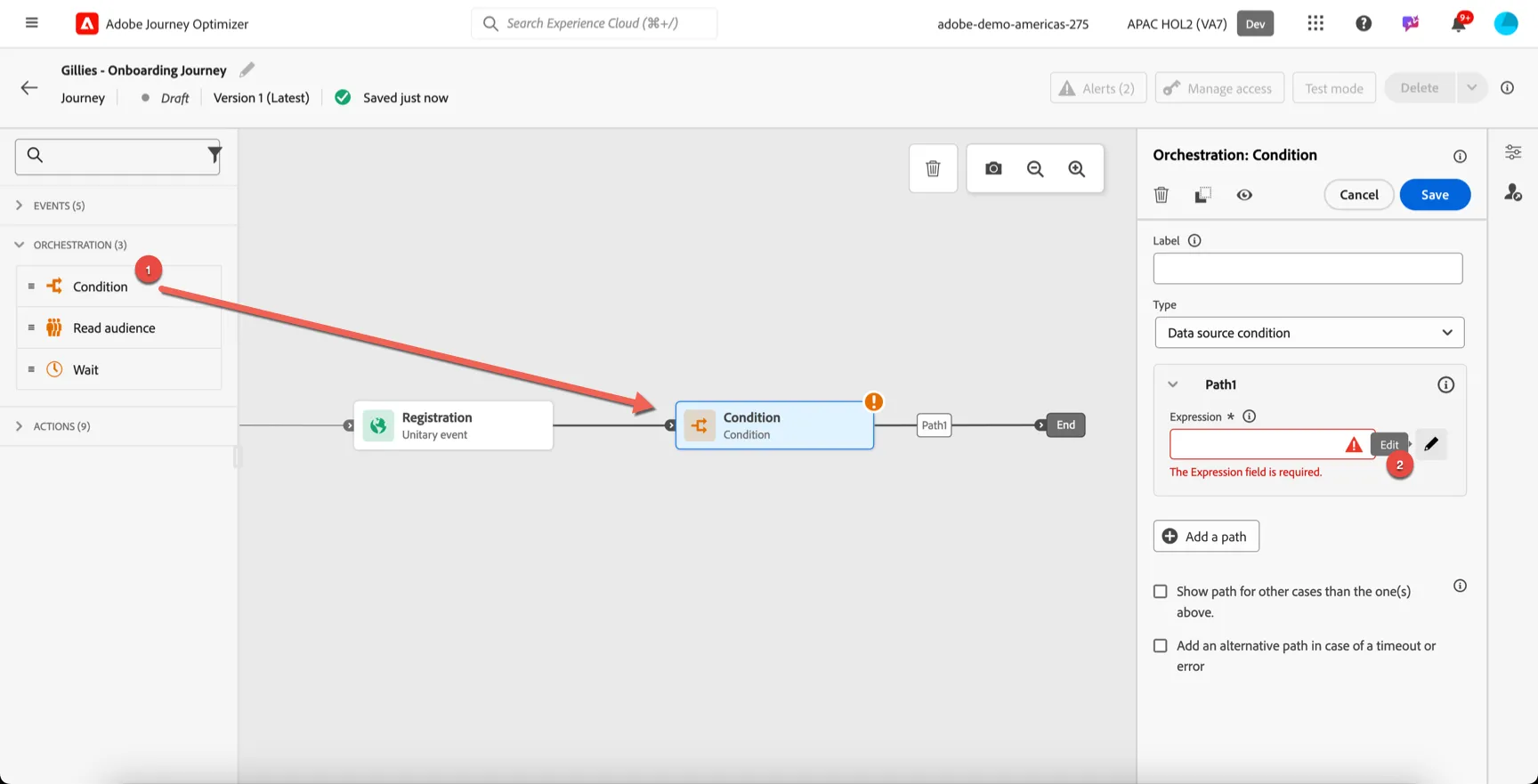Open Alerts (2) button
This screenshot has height=784, width=1538.
click(1098, 88)
